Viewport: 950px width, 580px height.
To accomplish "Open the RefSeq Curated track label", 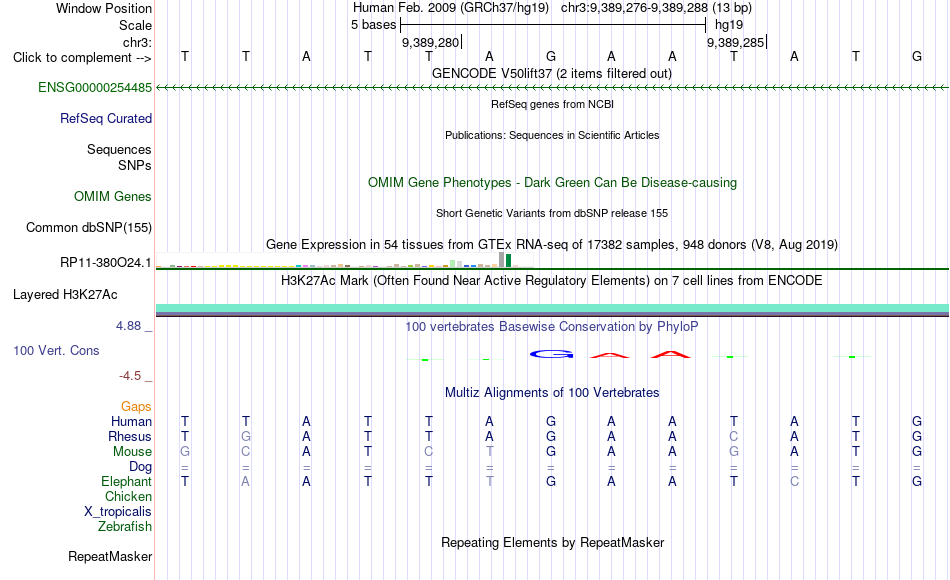I will [105, 118].
